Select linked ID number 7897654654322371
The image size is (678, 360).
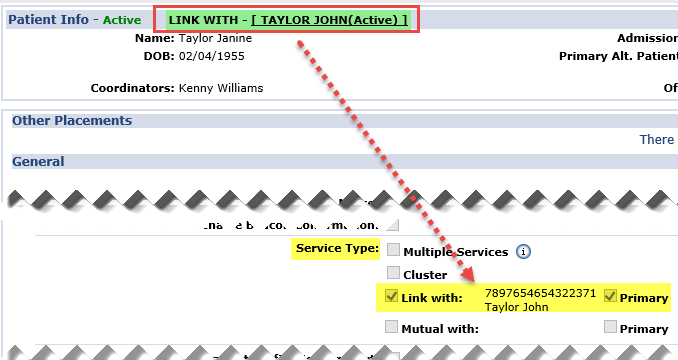point(540,293)
